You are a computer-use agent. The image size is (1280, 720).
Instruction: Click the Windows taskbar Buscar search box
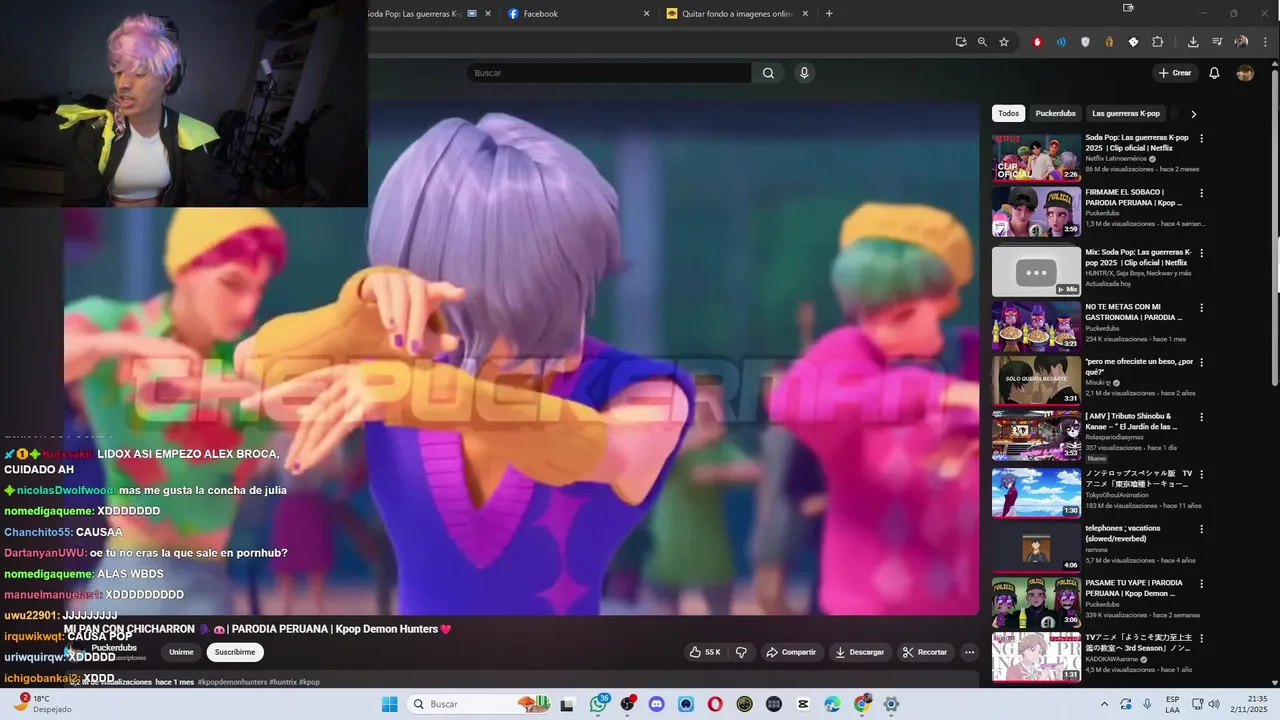click(x=478, y=704)
